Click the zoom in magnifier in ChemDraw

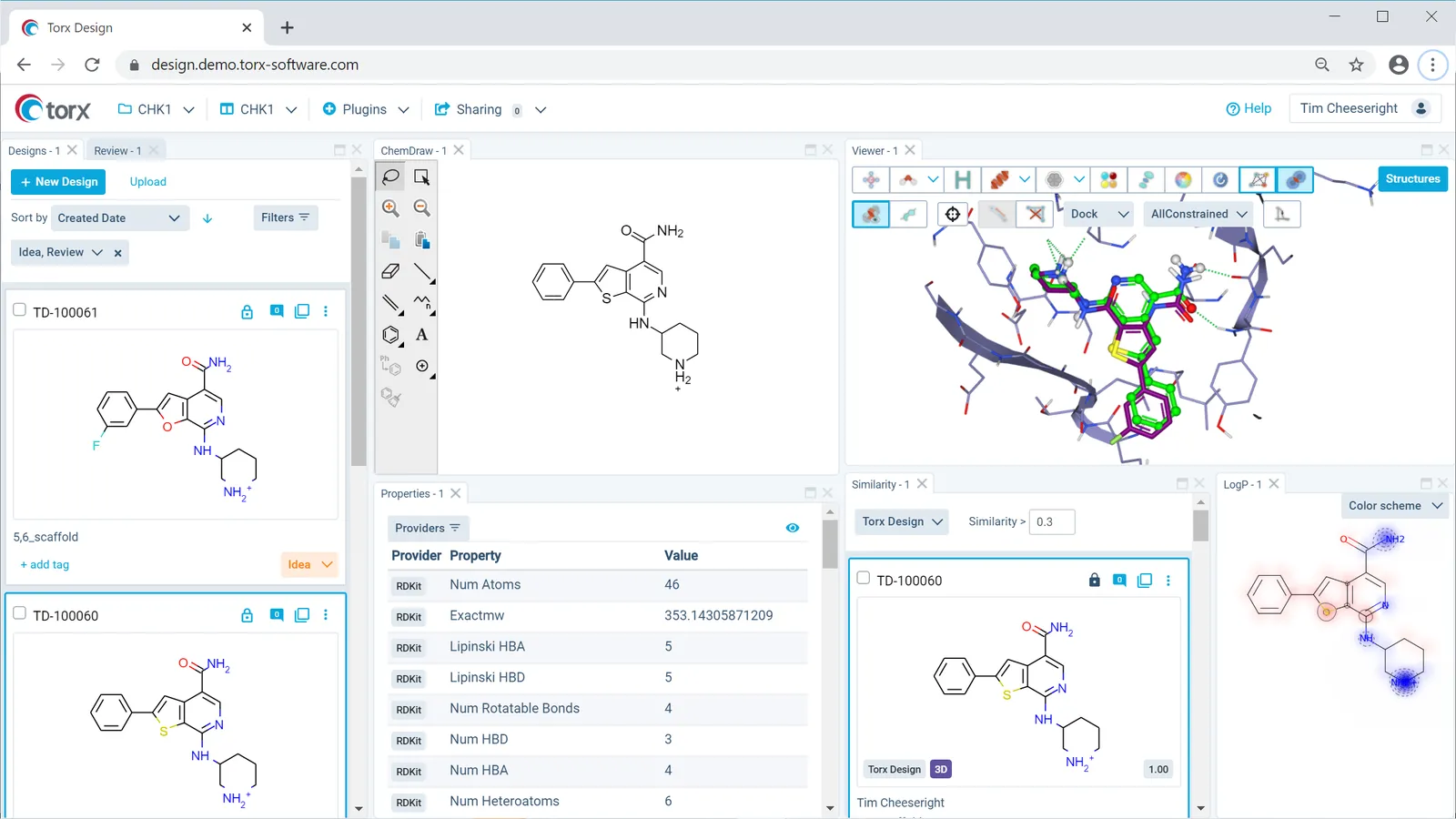pyautogui.click(x=391, y=208)
